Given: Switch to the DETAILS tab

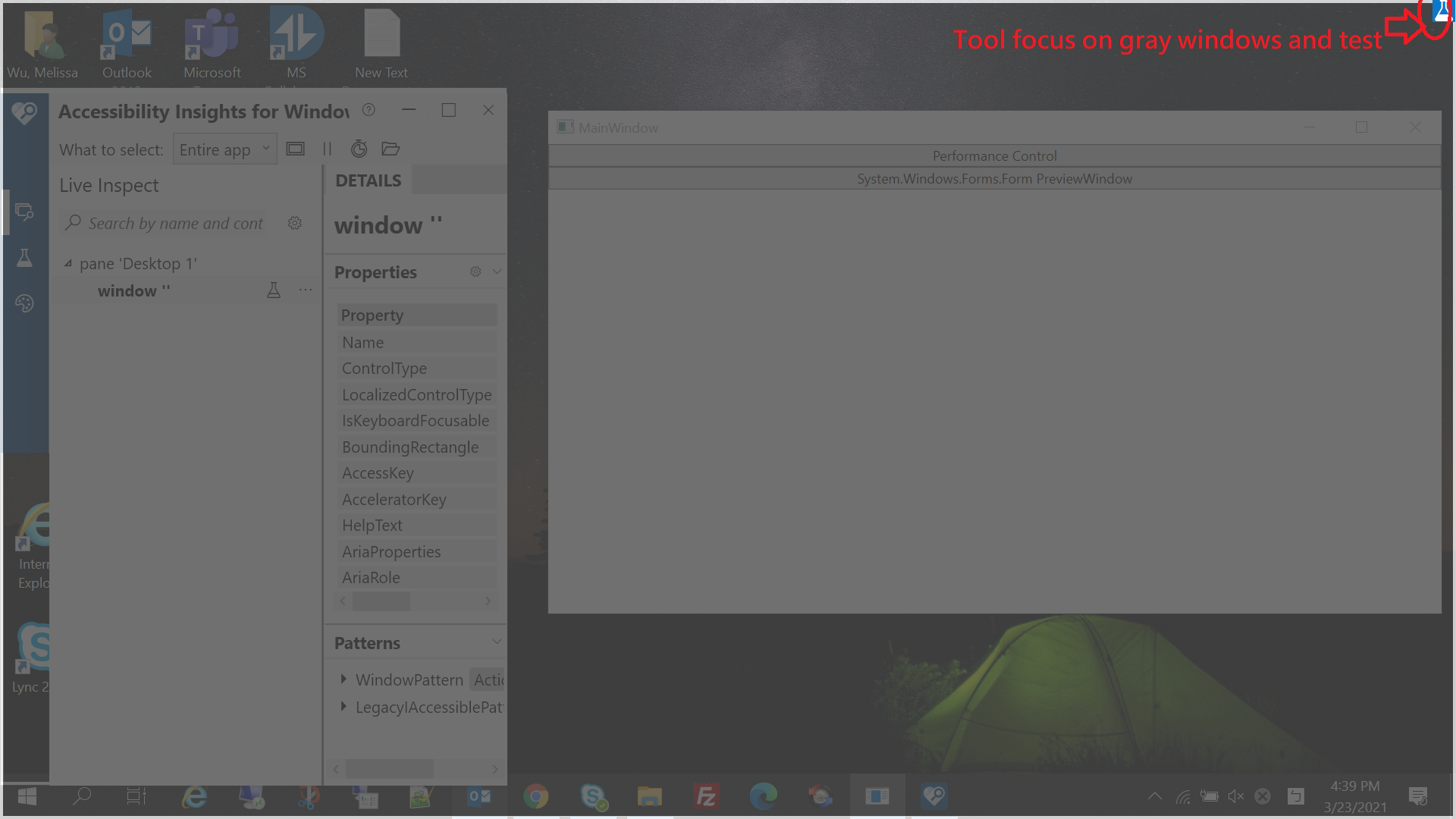Looking at the screenshot, I should coord(368,180).
